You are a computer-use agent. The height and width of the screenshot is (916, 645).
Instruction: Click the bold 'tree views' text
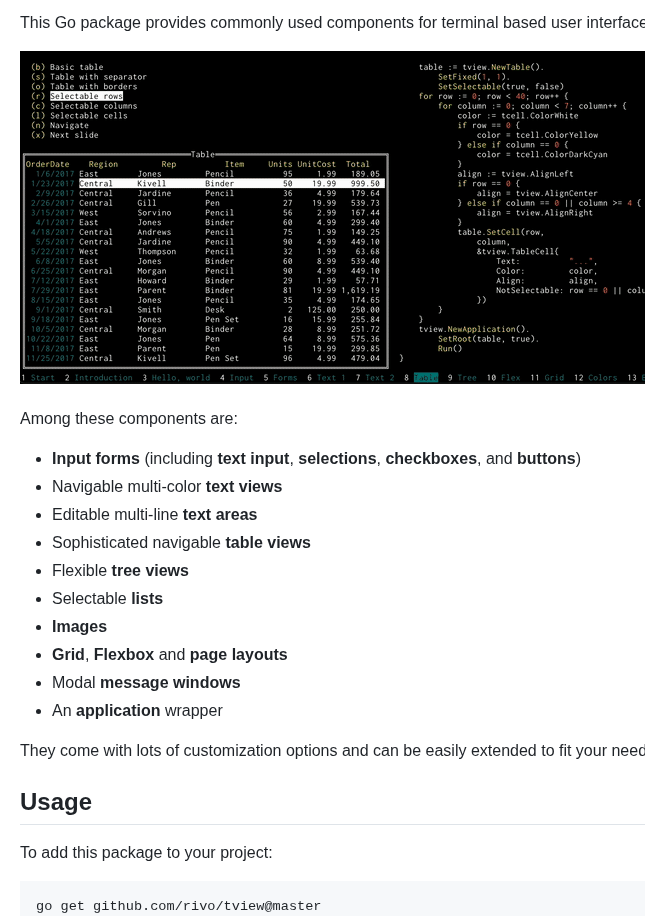[x=150, y=571]
